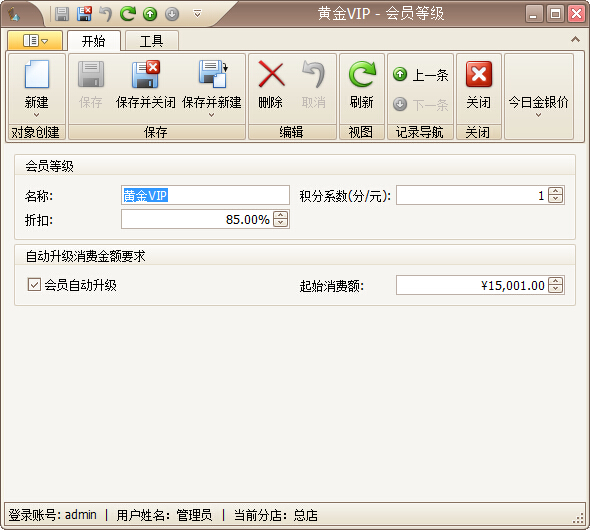Toggle the 会员自动升级 checkbox
The image size is (590, 530).
34,285
